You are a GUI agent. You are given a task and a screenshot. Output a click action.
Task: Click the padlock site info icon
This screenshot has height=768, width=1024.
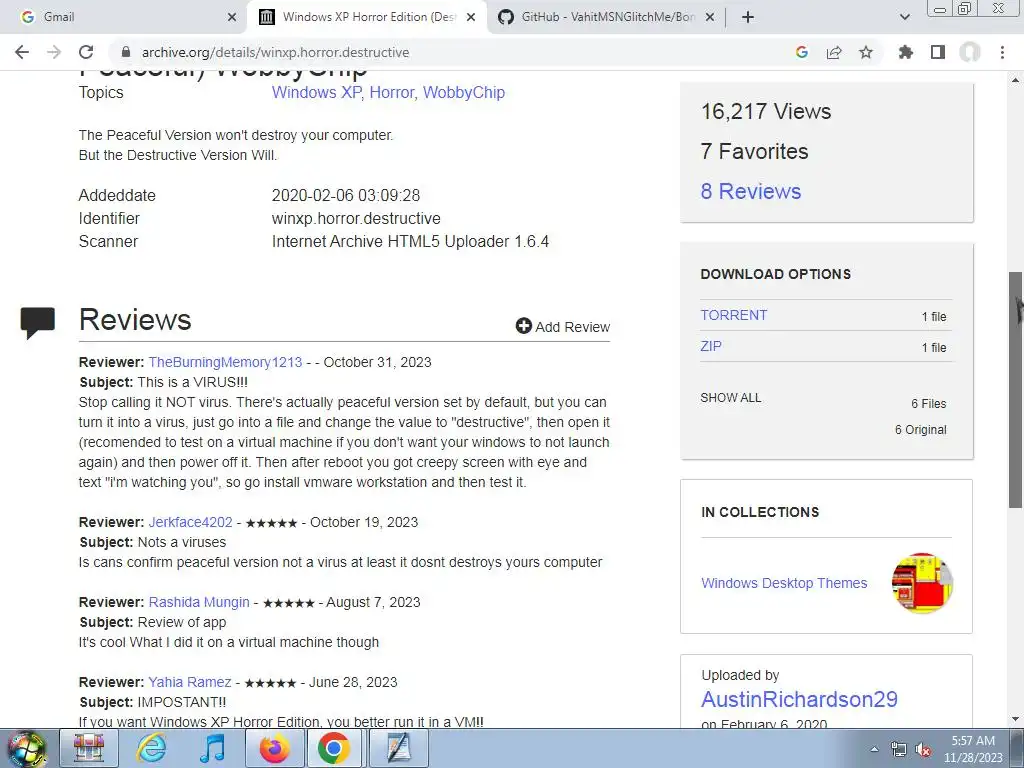[x=126, y=52]
